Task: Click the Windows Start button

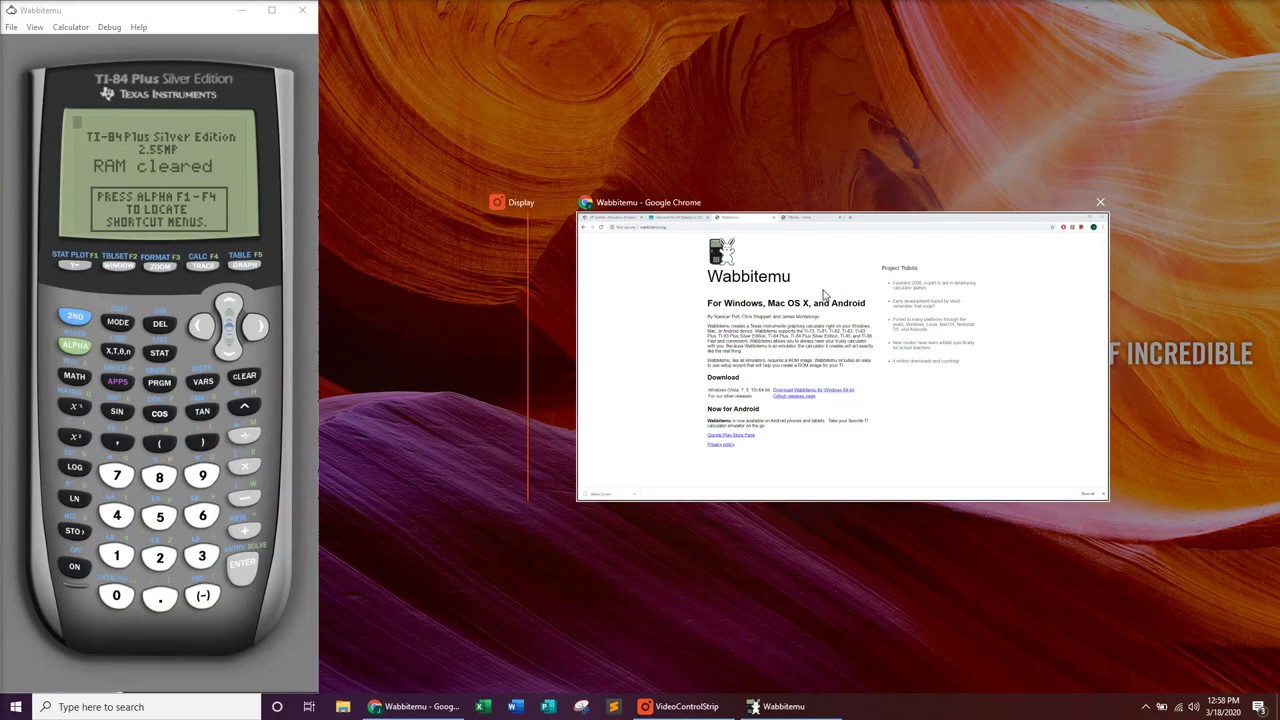Action: 16,707
